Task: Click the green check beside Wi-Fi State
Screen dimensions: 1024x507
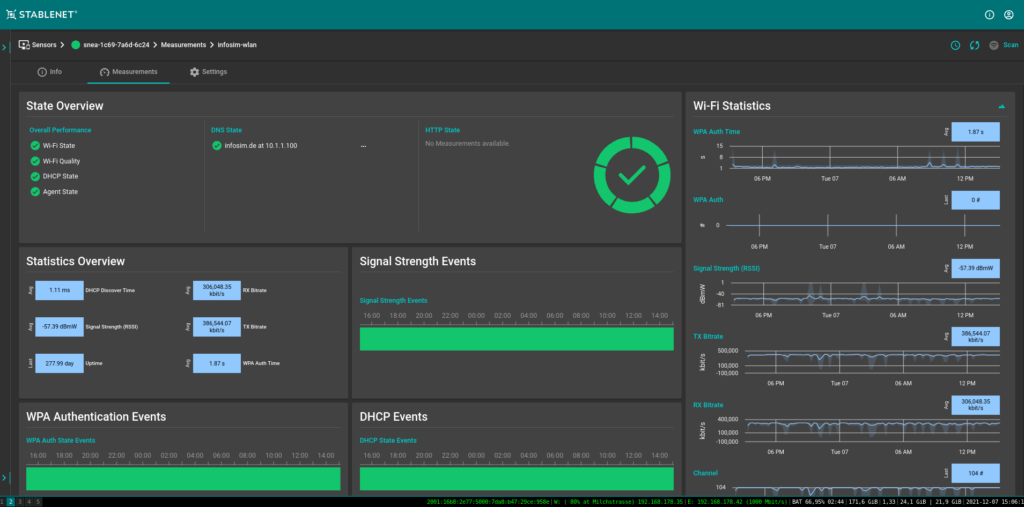Action: pos(35,146)
